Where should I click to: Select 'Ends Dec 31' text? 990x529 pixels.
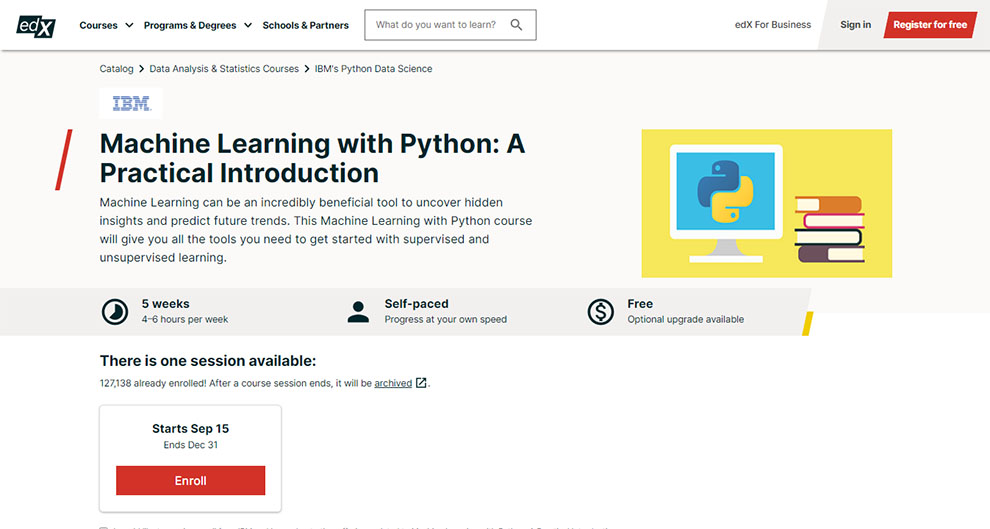click(x=191, y=445)
